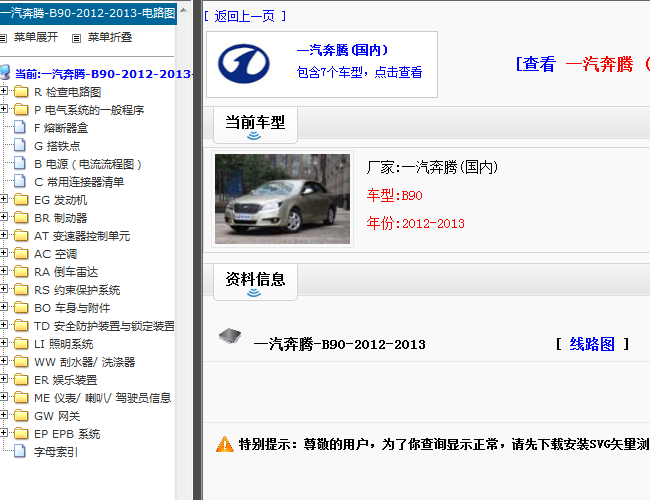This screenshot has height=500, width=650.
Task: Click page icon for G 搭铁点
Action: (x=20, y=145)
